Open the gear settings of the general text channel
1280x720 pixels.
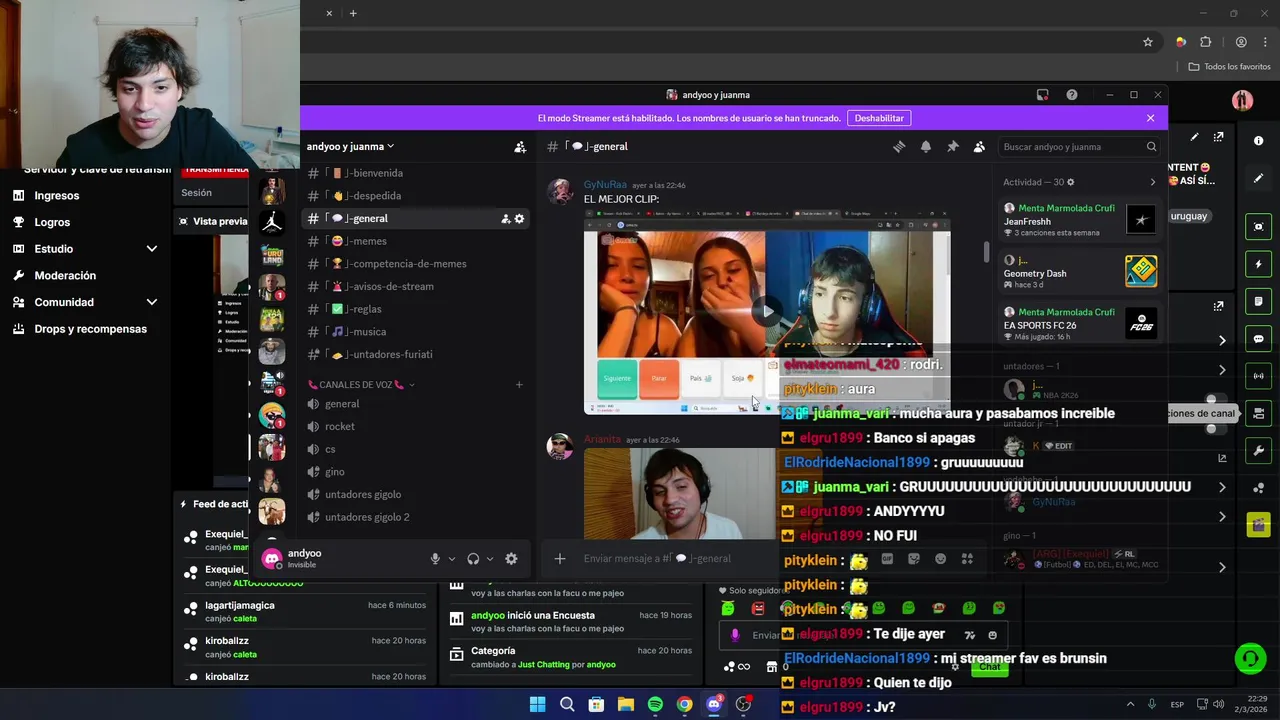(x=519, y=219)
